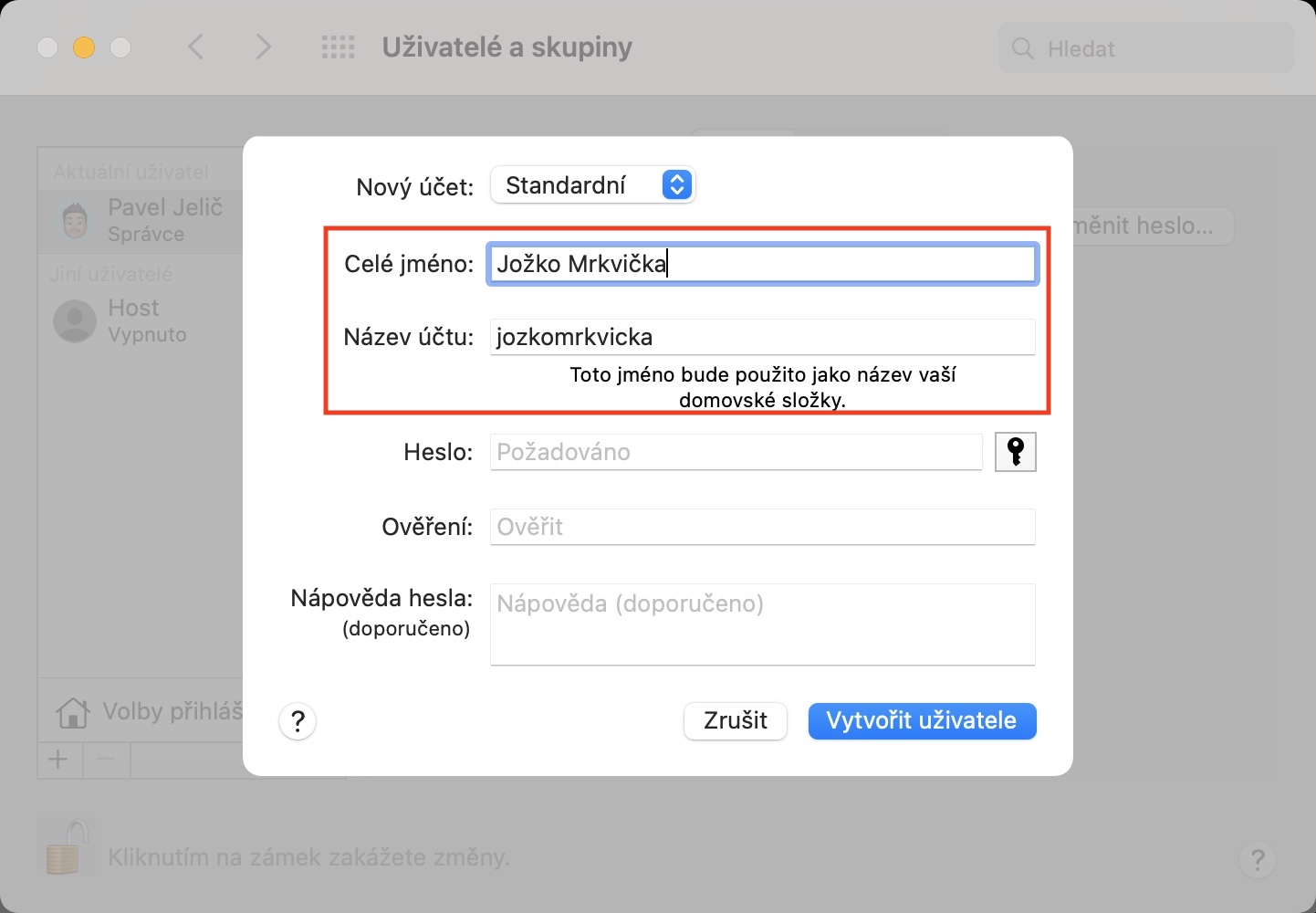Go back with the left chevron

[195, 47]
